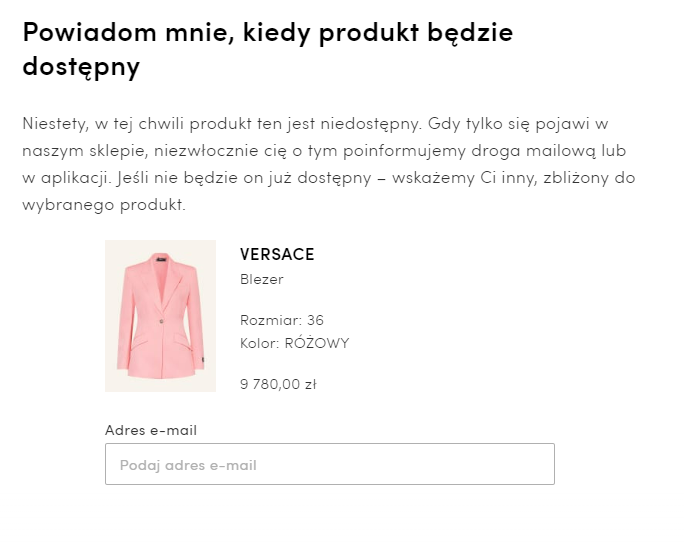Screen dimensions: 684x542
Task: Click the phrase naszym sklepie in the description
Action: [86, 151]
